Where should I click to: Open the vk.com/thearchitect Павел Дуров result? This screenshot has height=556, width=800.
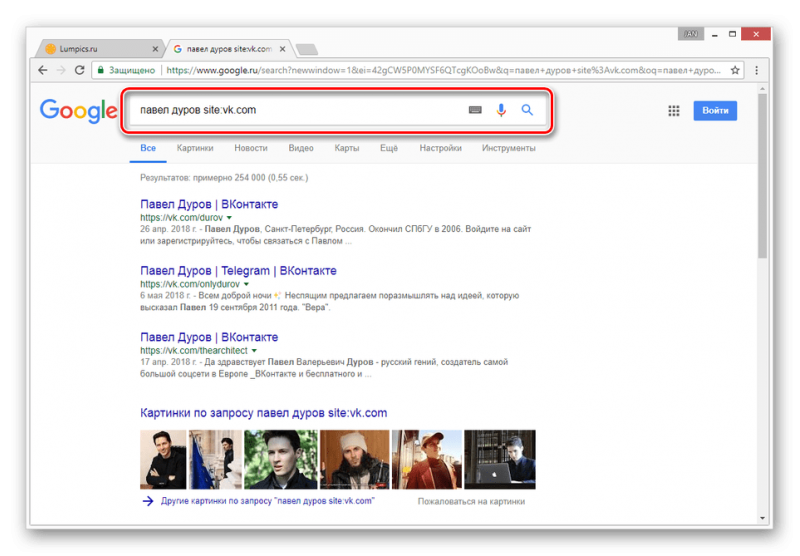[209, 337]
